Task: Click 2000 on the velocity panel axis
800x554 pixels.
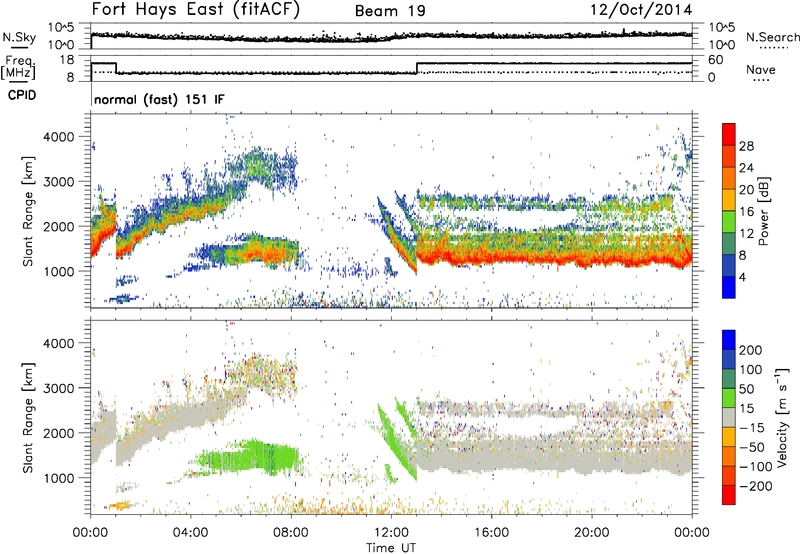Action: (x=58, y=433)
